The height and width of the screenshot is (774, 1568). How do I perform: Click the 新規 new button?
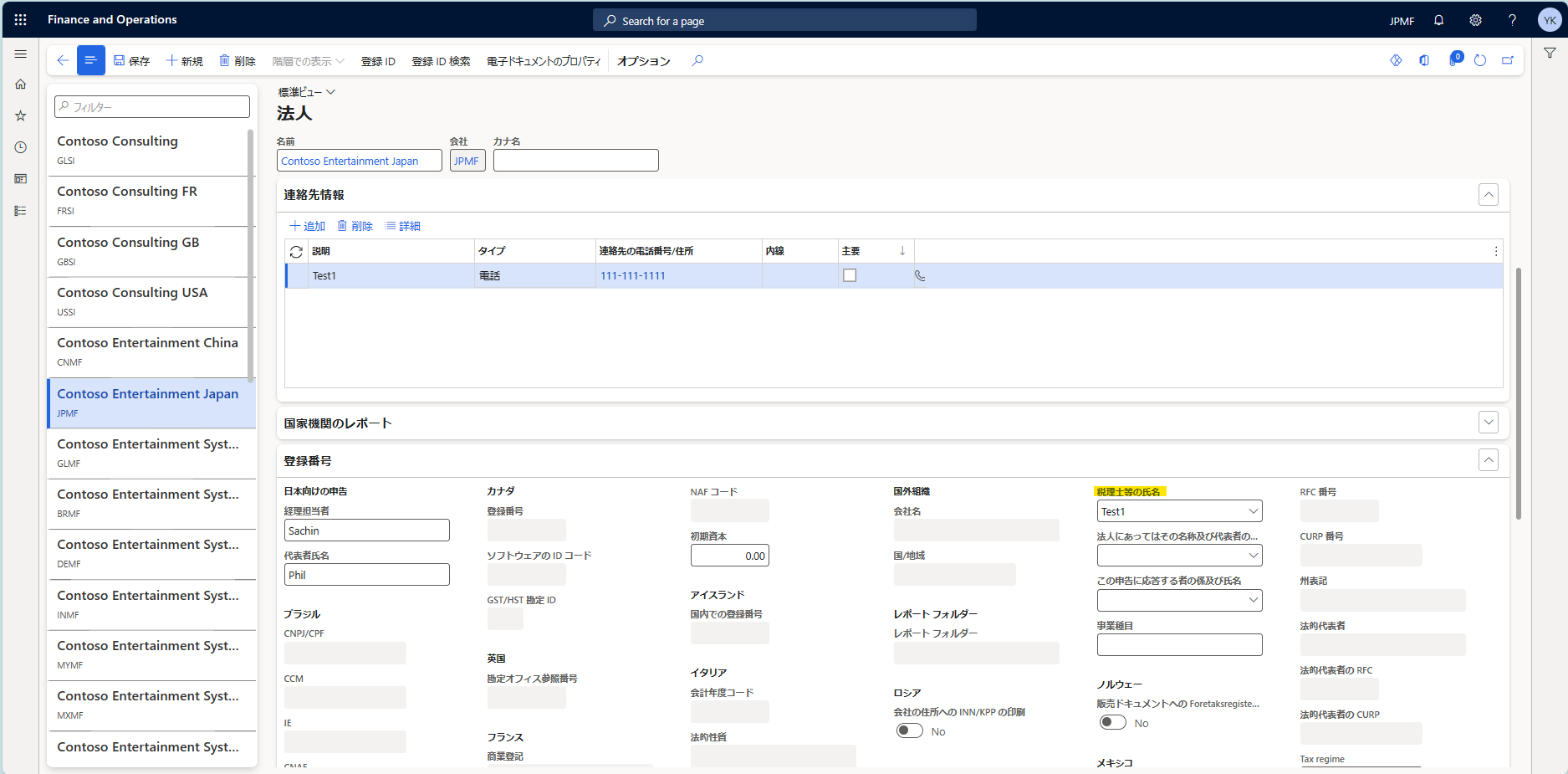pyautogui.click(x=184, y=61)
